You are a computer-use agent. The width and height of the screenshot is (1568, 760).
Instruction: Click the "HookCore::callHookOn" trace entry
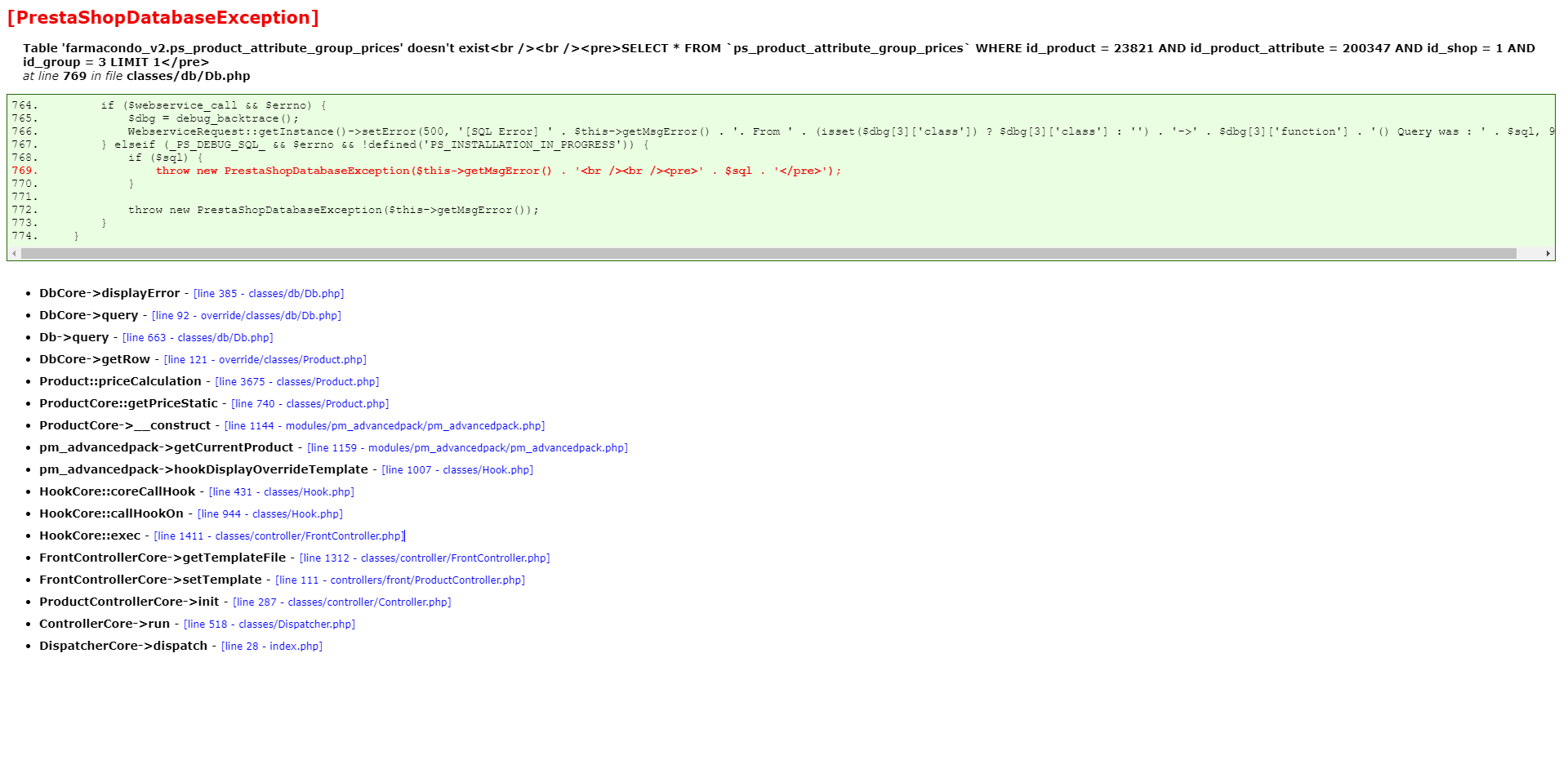coord(112,513)
